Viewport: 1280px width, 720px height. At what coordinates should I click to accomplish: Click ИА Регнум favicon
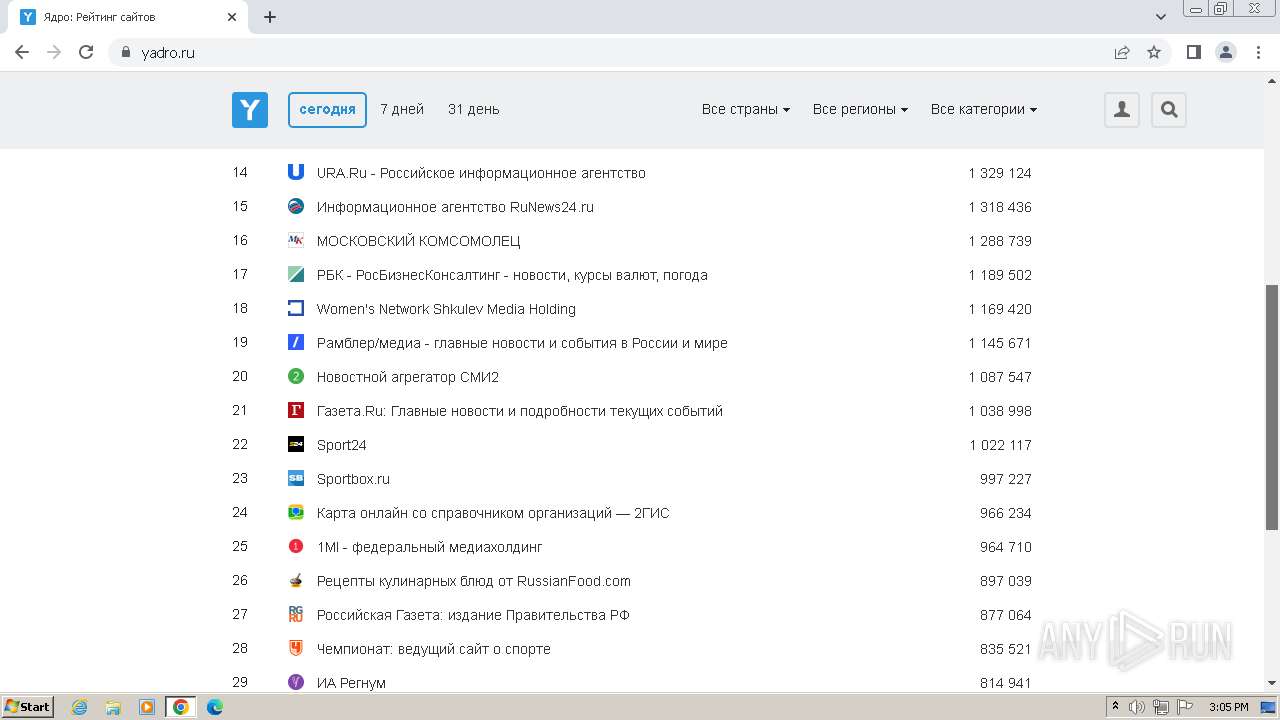click(x=296, y=682)
